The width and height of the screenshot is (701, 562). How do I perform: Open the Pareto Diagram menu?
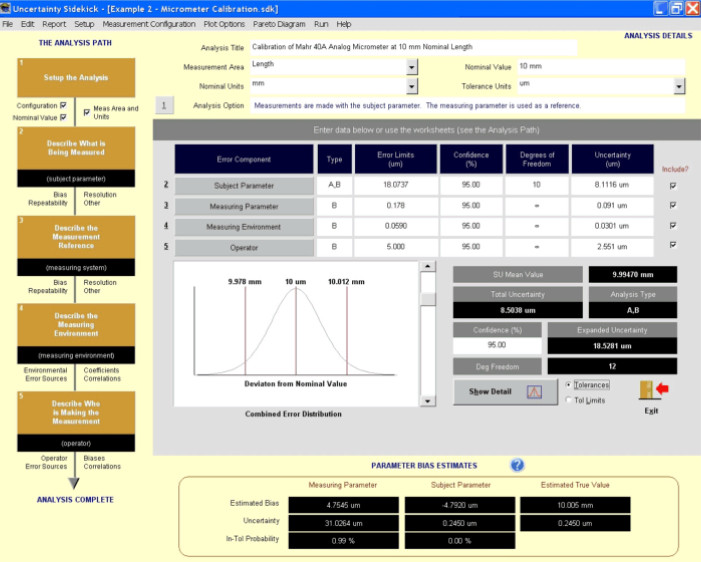pyautogui.click(x=279, y=24)
